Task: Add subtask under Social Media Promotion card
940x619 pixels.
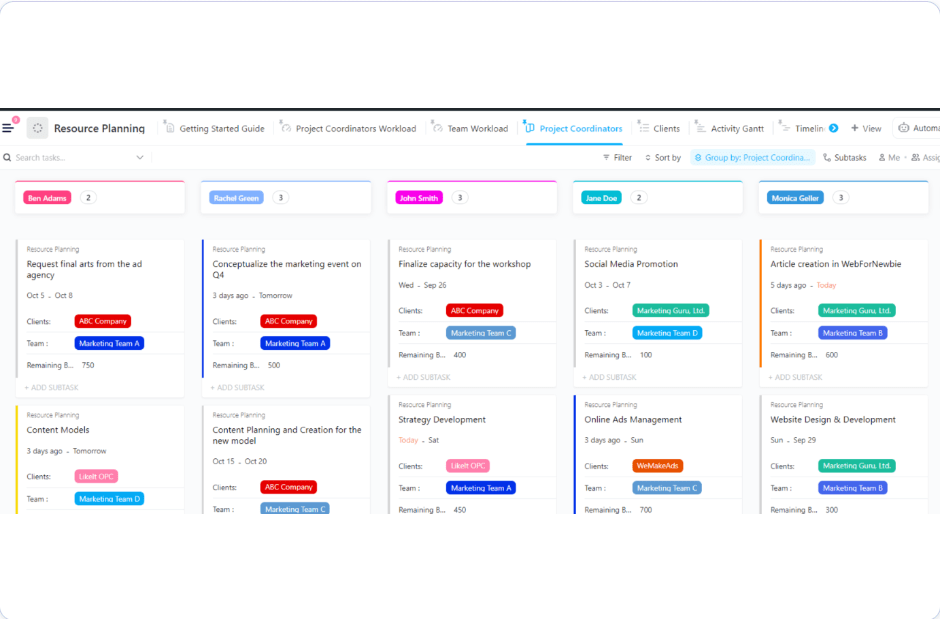Action: coord(609,378)
